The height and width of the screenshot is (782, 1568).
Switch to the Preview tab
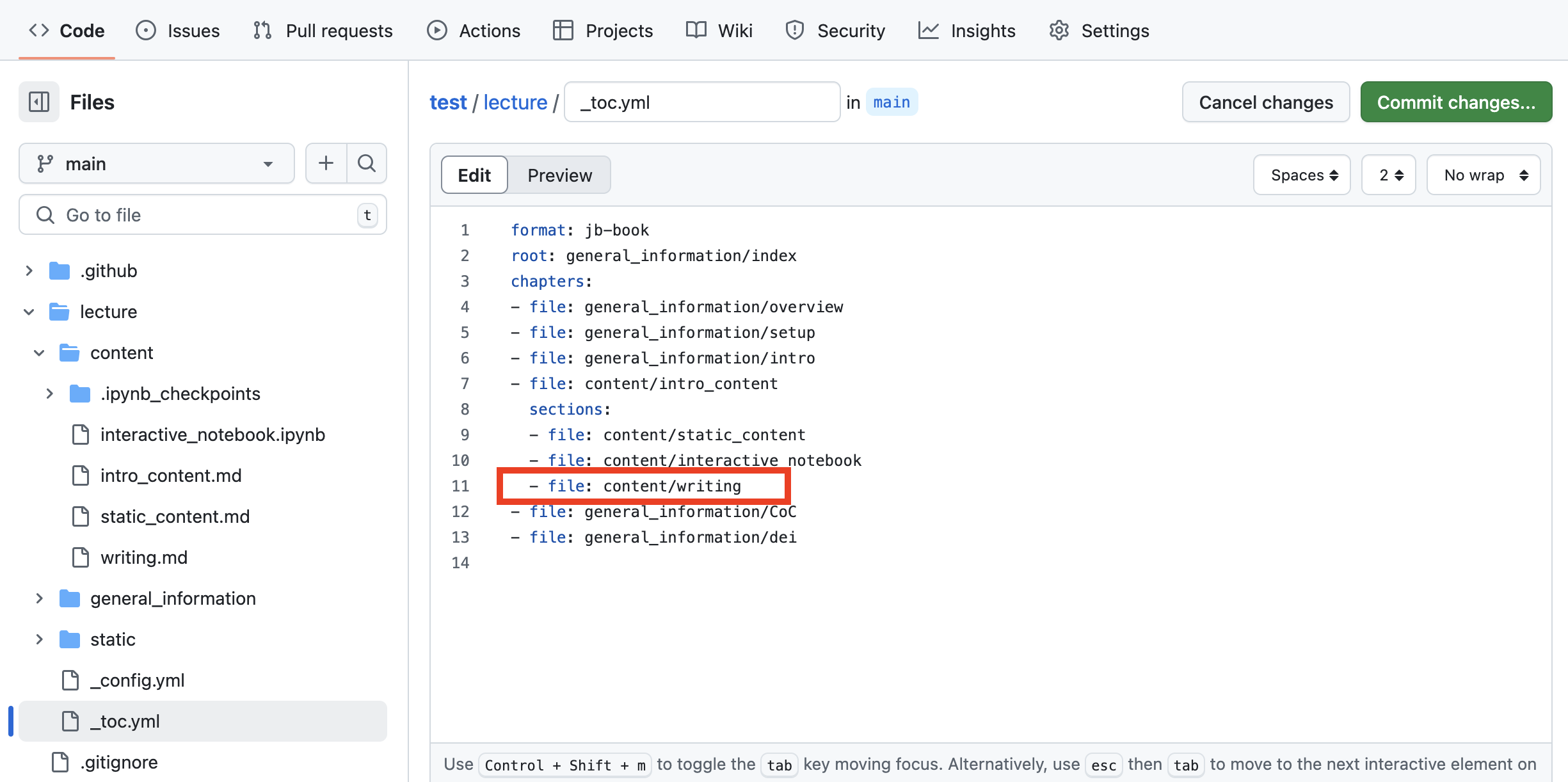[559, 175]
